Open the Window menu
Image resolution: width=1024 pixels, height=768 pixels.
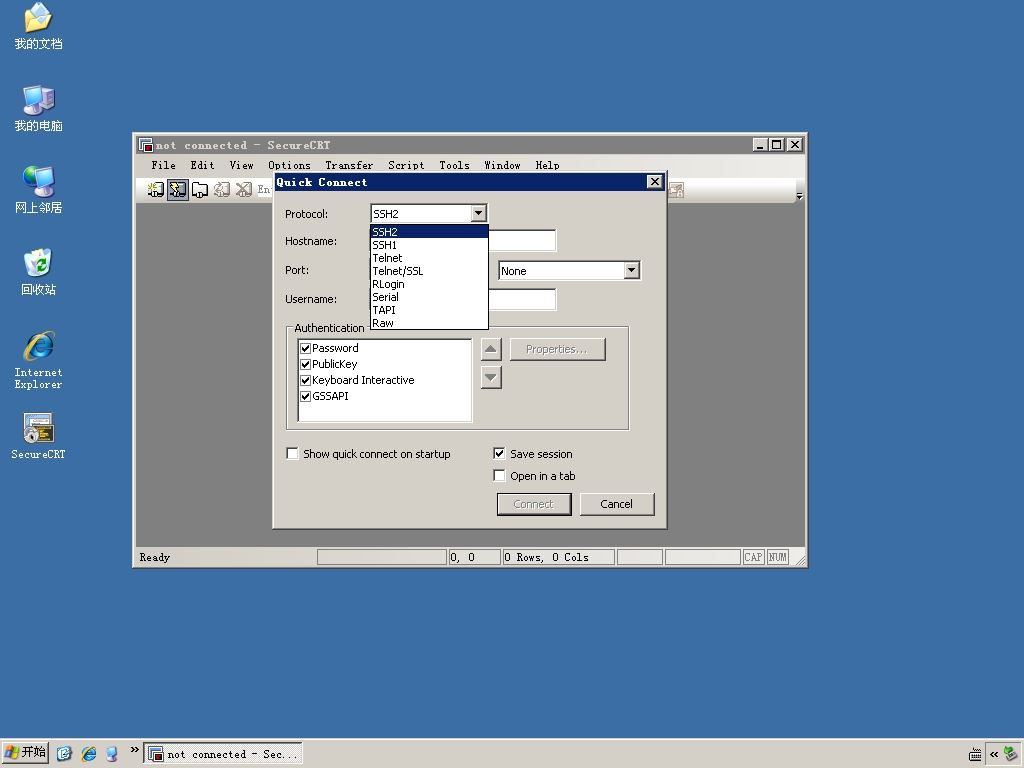(502, 165)
